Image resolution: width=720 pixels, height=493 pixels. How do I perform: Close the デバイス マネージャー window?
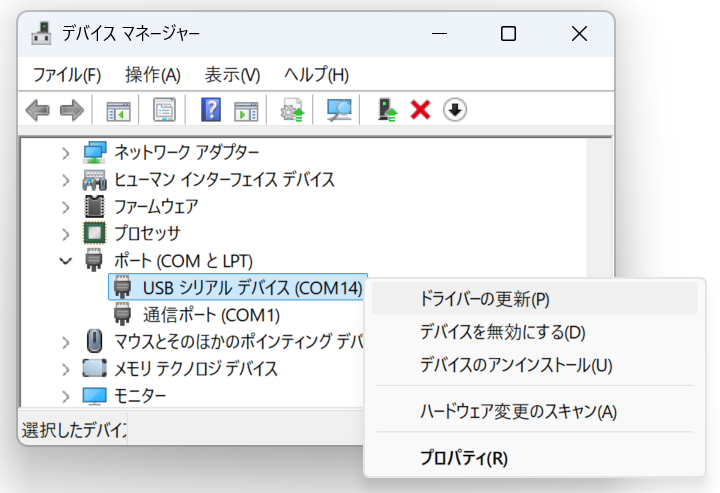click(x=579, y=34)
